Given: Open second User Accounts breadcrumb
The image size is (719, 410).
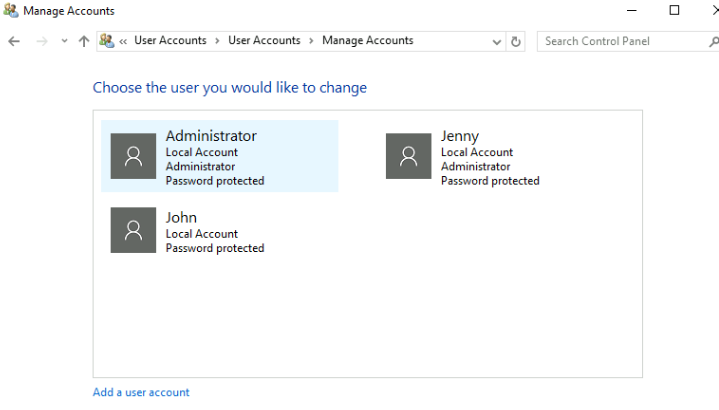Looking at the screenshot, I should 264,40.
